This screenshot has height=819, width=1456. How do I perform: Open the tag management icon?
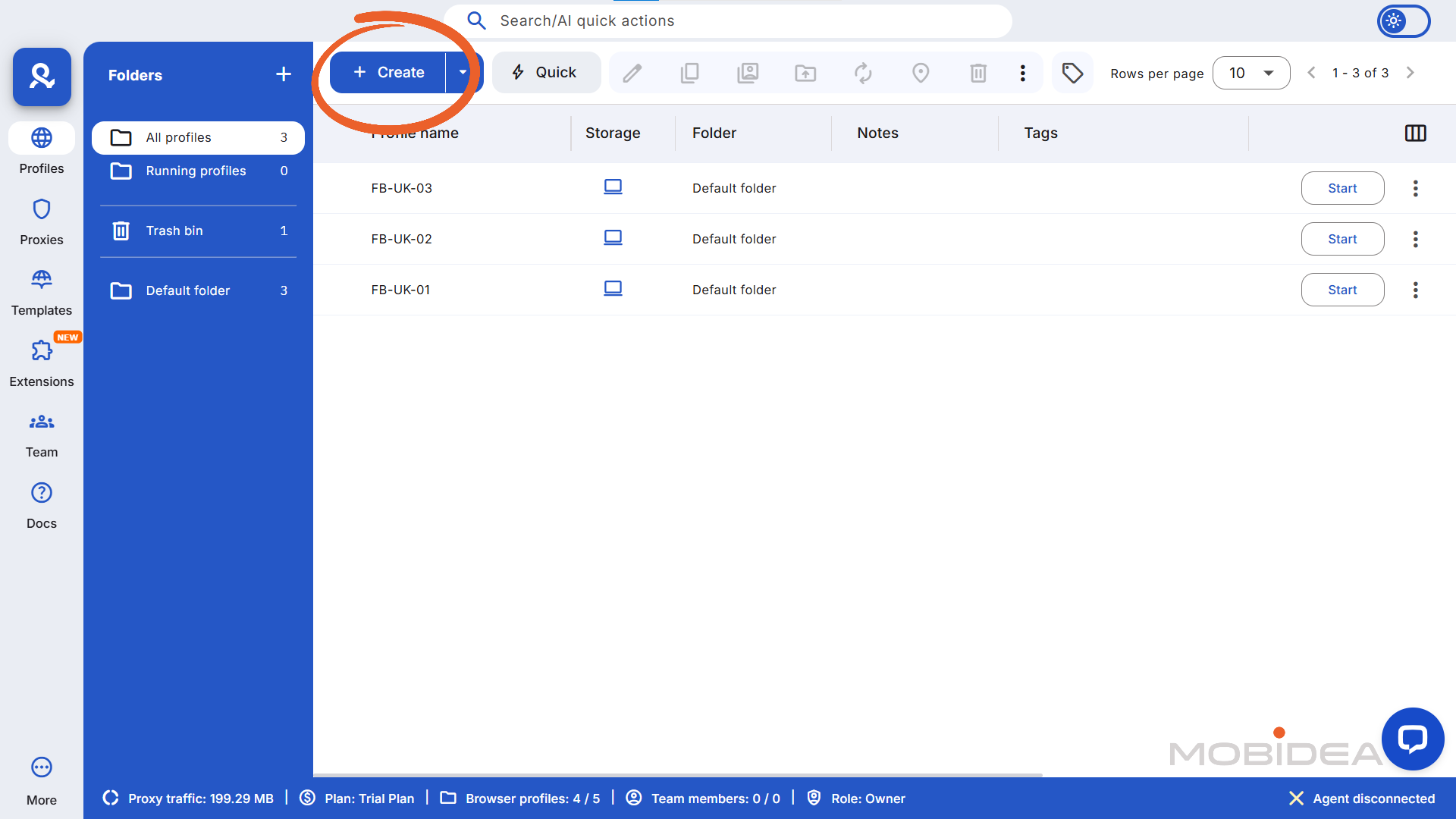click(1072, 73)
